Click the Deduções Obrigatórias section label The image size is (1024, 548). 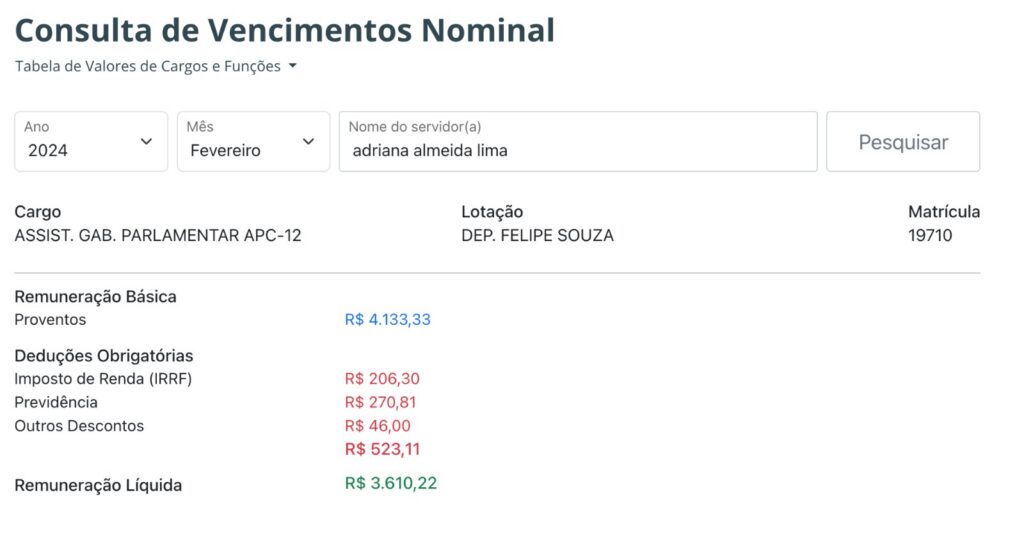click(x=103, y=356)
